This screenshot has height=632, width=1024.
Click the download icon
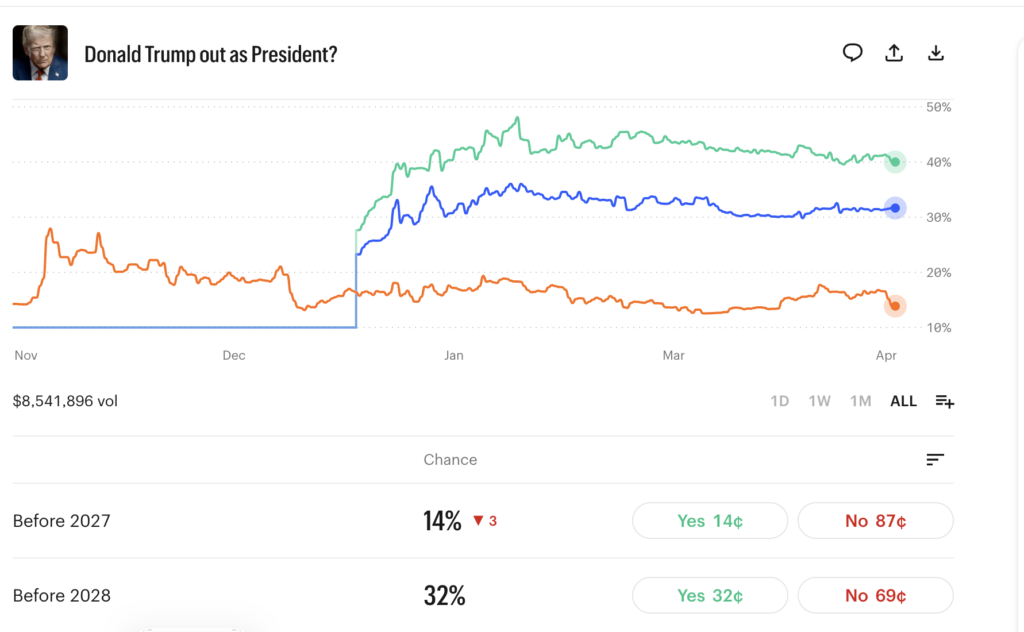tap(936, 53)
